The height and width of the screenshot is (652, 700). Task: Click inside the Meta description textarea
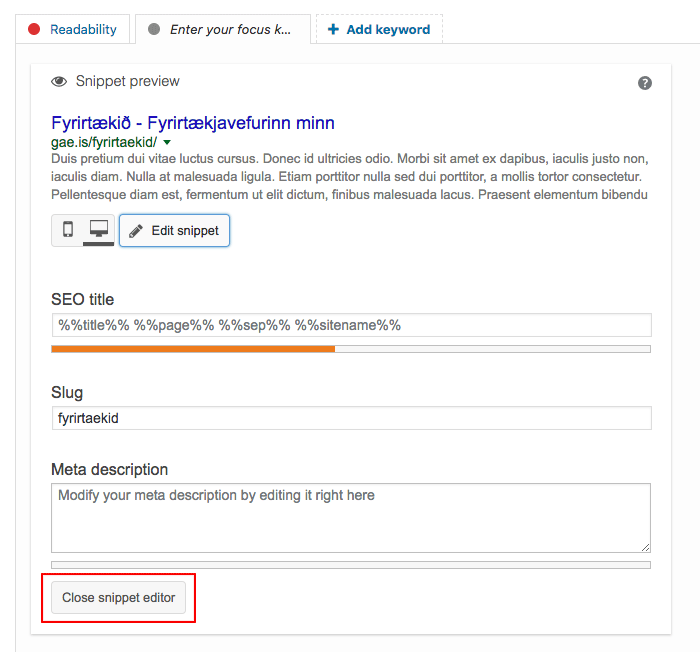[x=351, y=518]
